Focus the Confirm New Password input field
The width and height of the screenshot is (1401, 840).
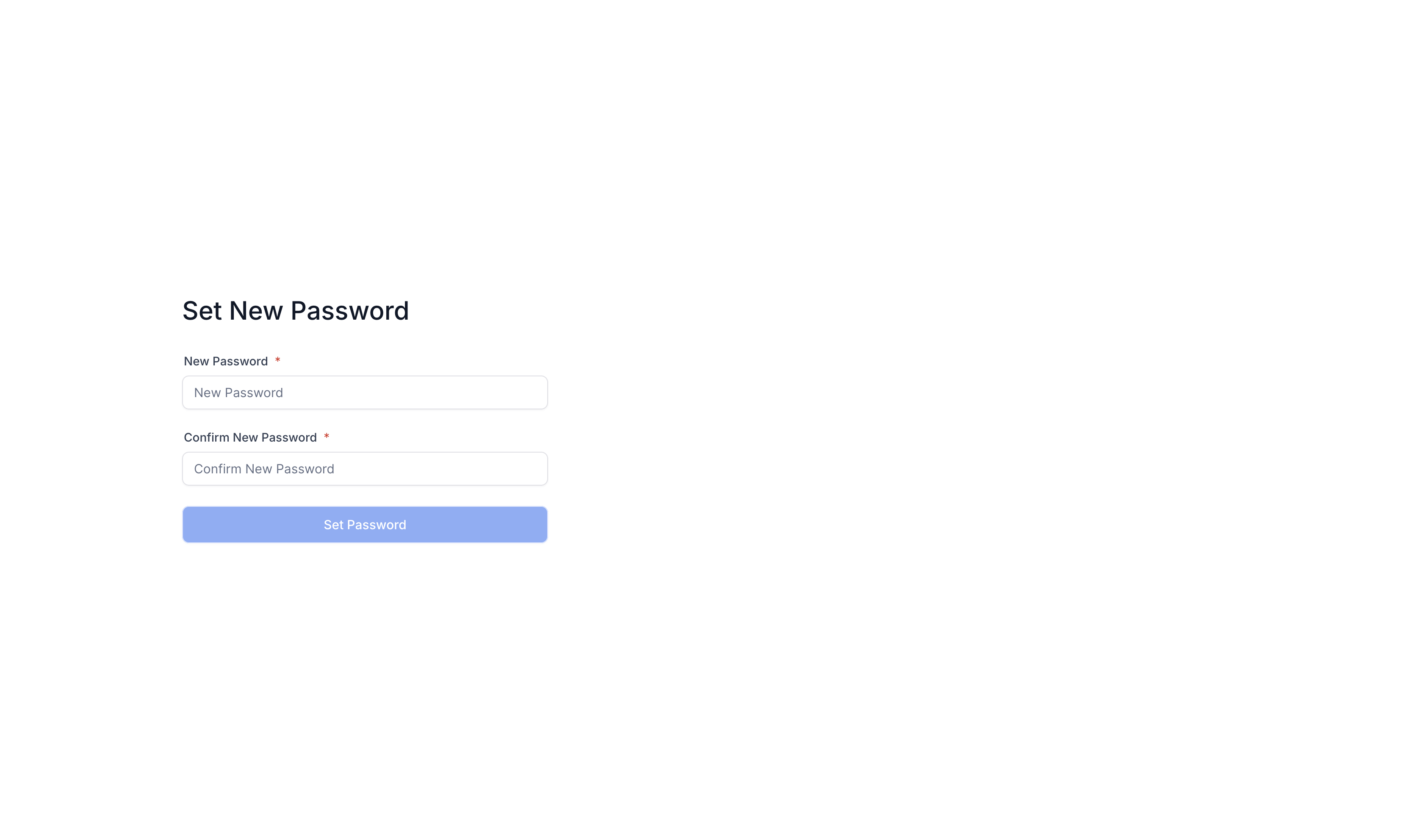[365, 468]
